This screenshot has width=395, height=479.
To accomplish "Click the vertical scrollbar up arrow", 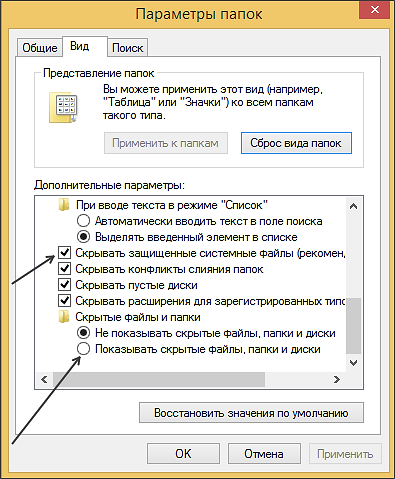I will tap(353, 206).
